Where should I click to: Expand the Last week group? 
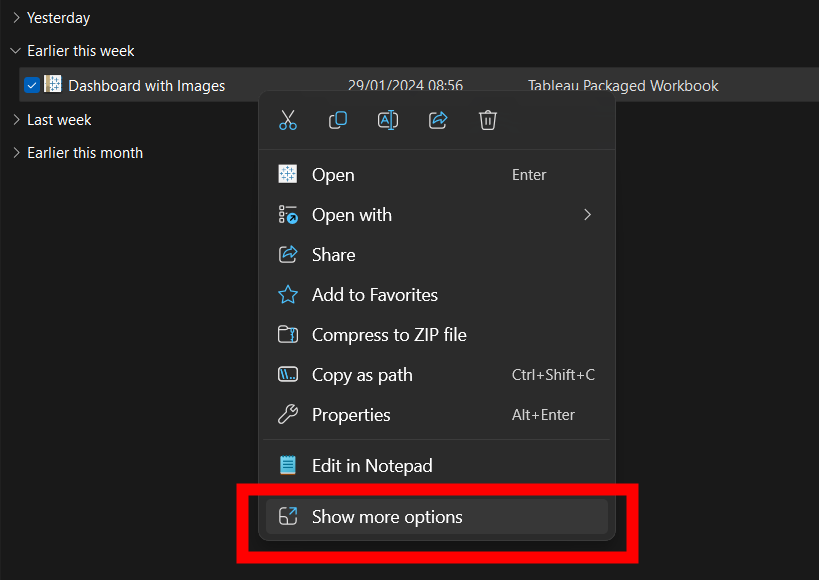coord(16,120)
